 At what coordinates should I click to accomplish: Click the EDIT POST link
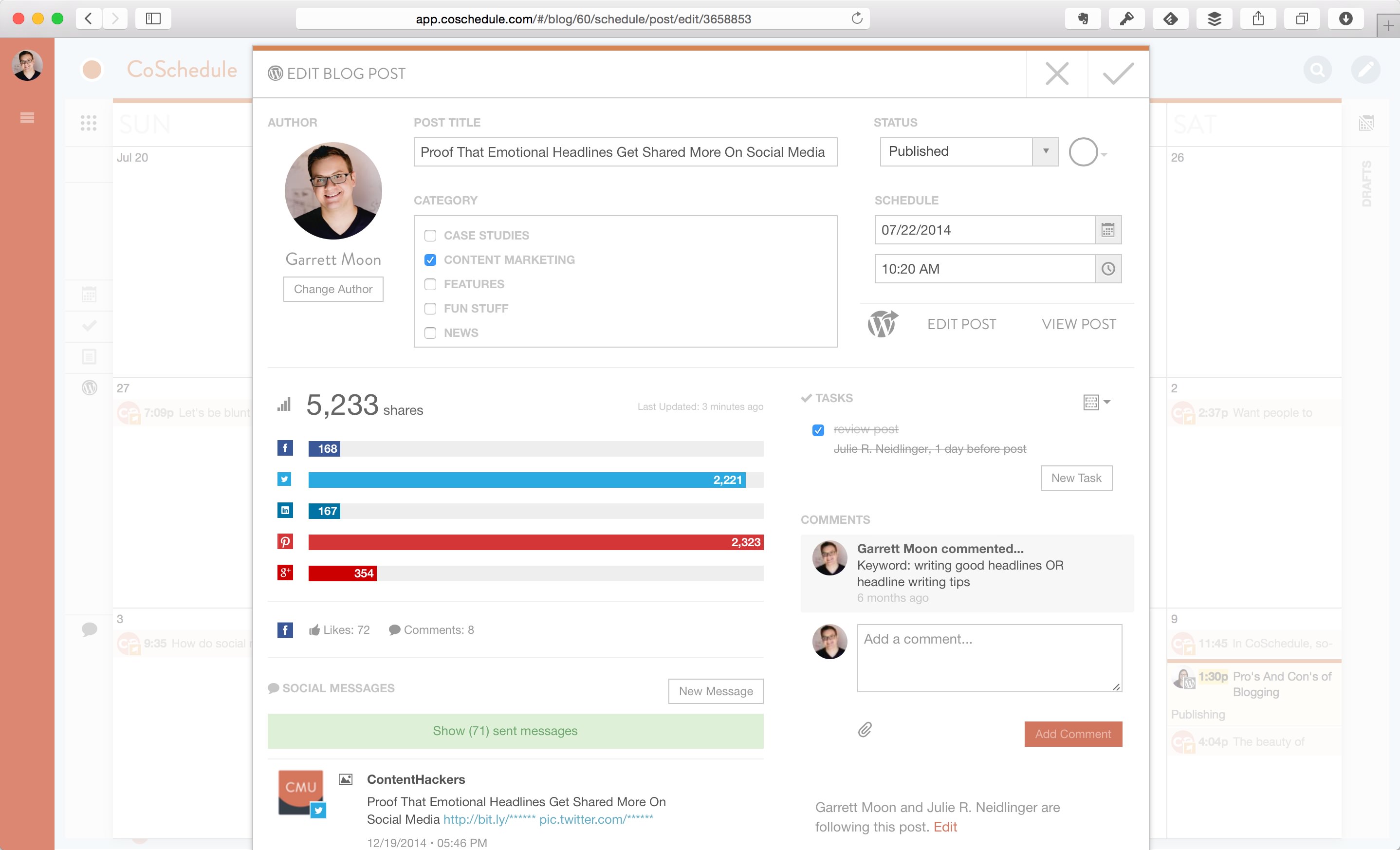point(961,324)
